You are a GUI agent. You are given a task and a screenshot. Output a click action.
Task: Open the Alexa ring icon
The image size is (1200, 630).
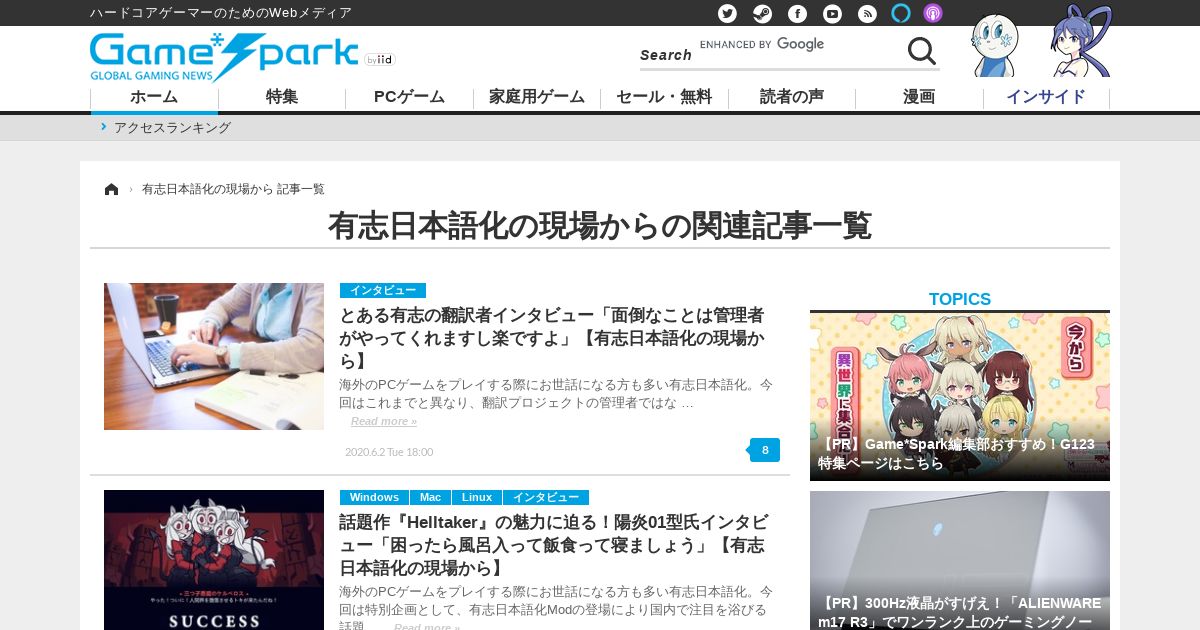pos(901,13)
